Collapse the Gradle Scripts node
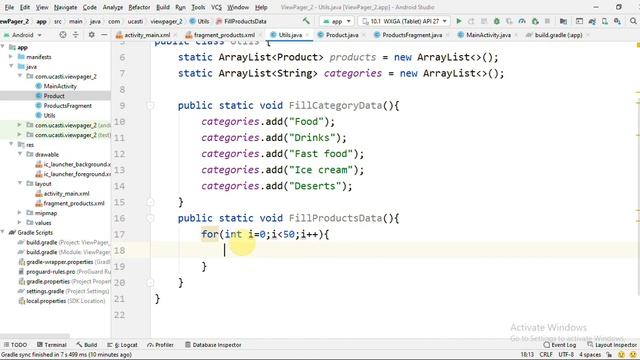 [3, 232]
